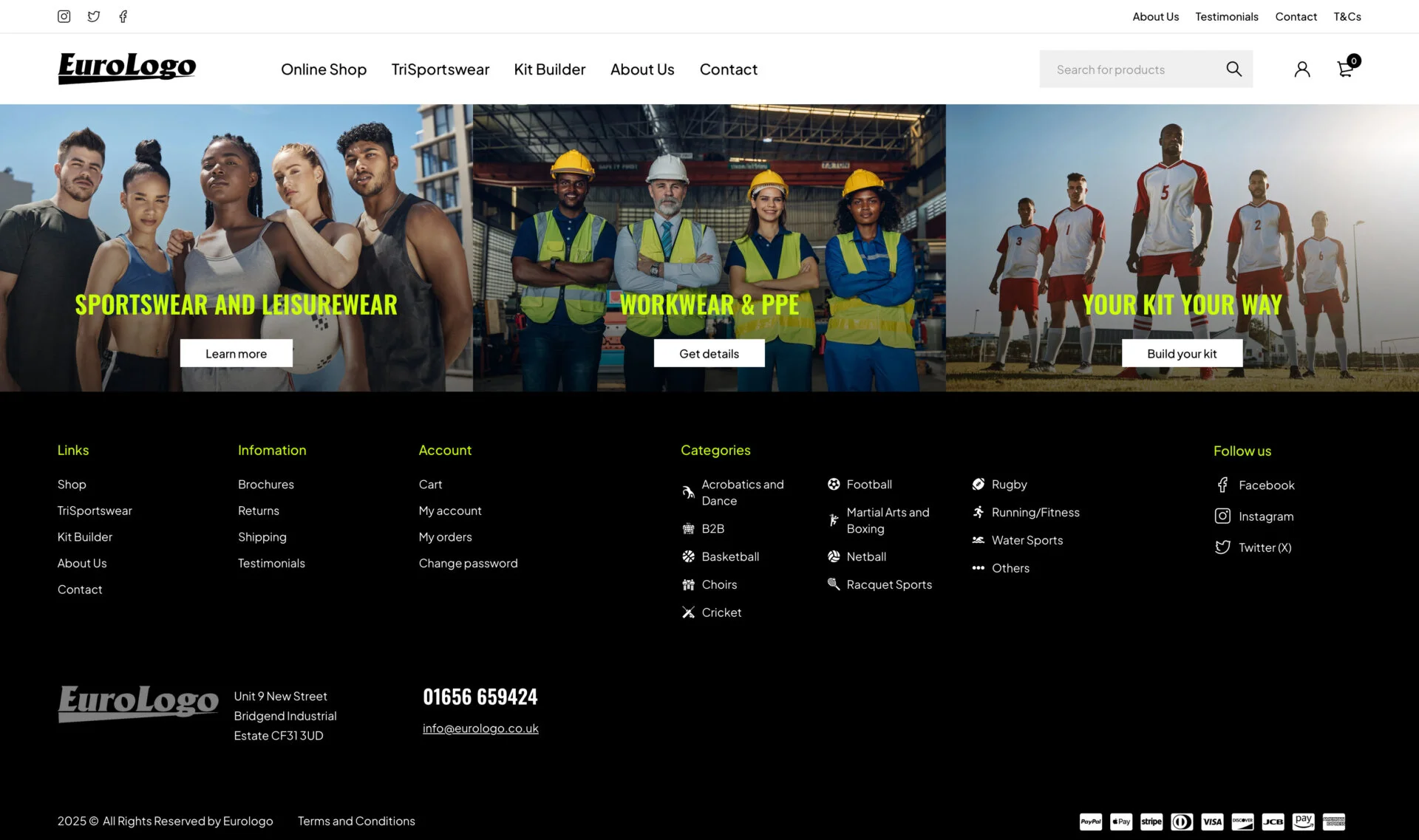Click the footer Instagram icon
The height and width of the screenshot is (840, 1419).
tap(1222, 516)
